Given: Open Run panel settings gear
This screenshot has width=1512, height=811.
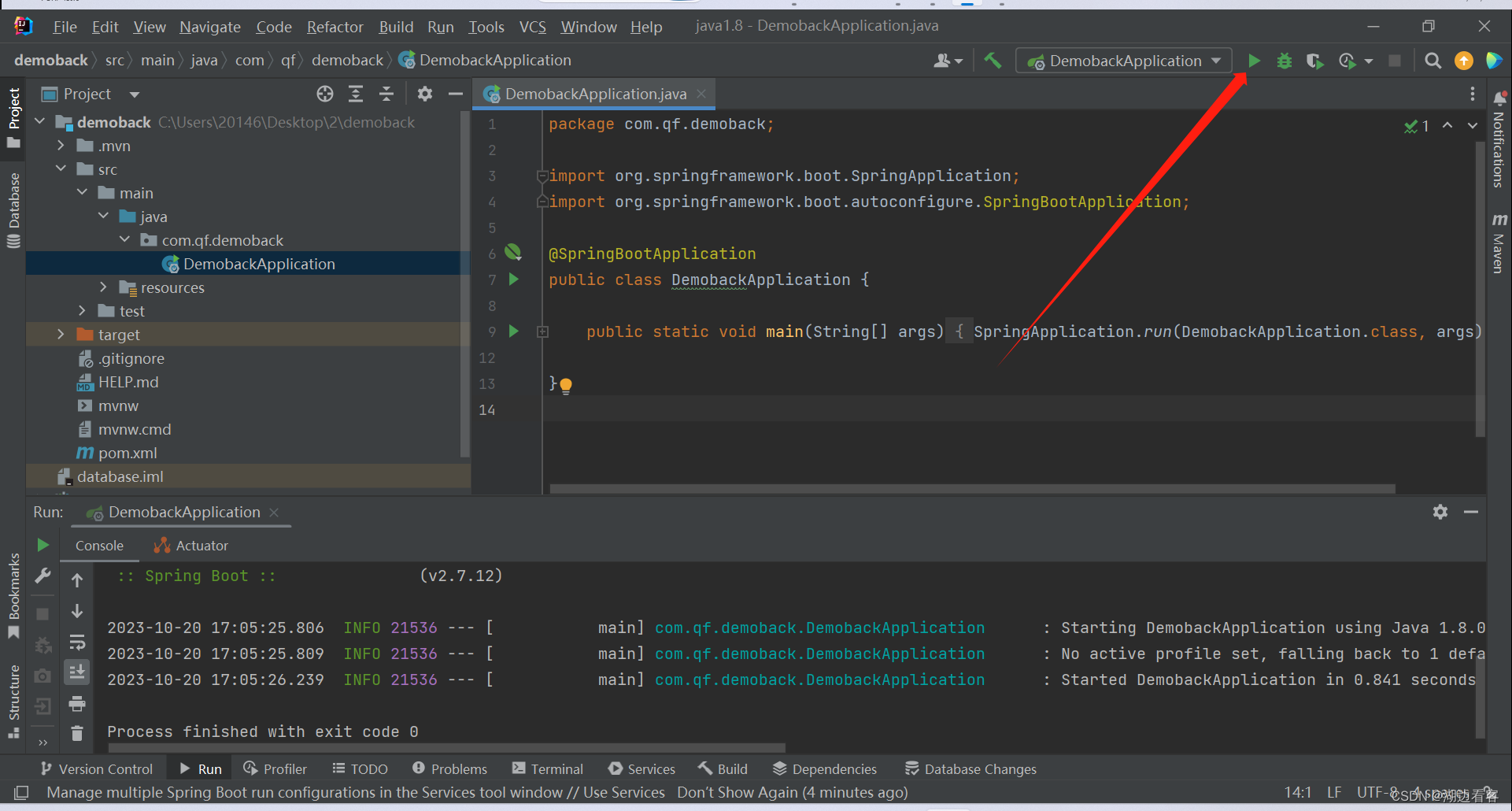Looking at the screenshot, I should tap(1440, 512).
